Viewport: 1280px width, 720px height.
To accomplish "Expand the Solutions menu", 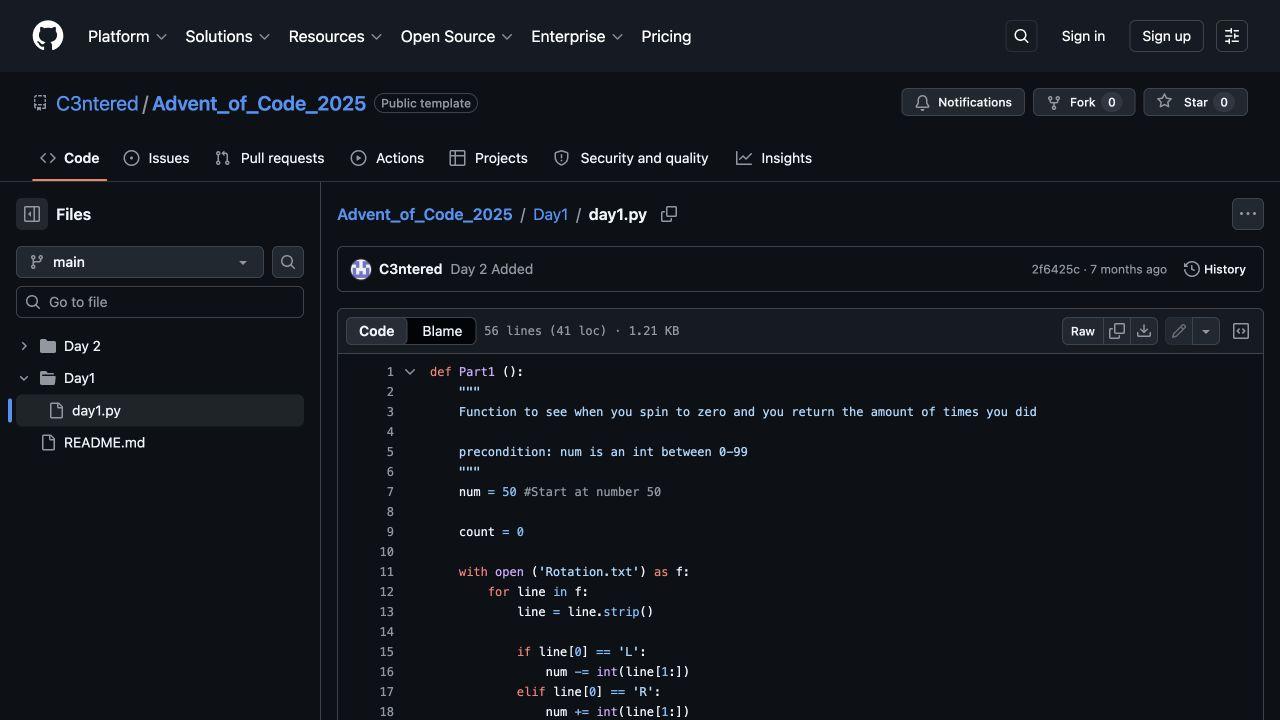I will click(227, 36).
